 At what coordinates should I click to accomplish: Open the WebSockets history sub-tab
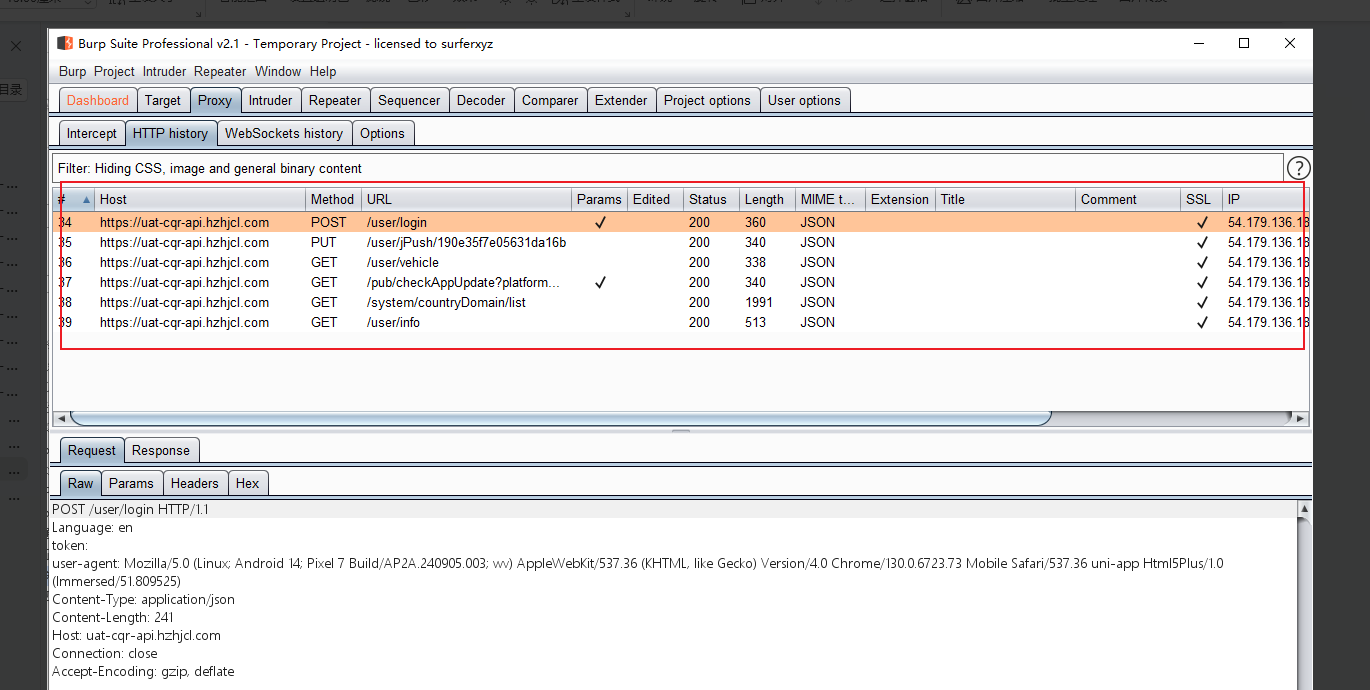coord(284,133)
